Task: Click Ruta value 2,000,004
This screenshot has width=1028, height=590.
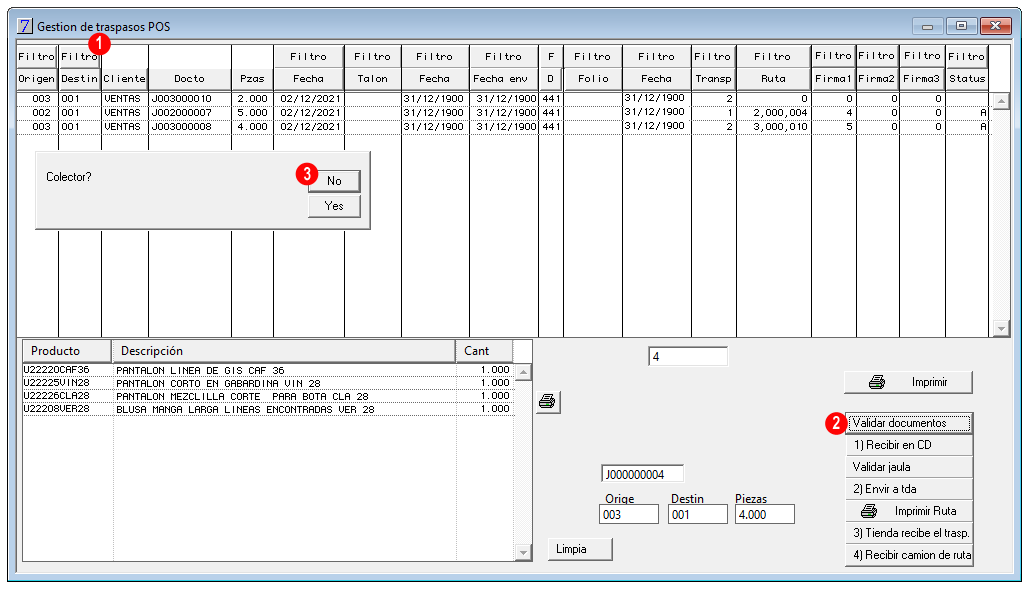Action: 780,113
